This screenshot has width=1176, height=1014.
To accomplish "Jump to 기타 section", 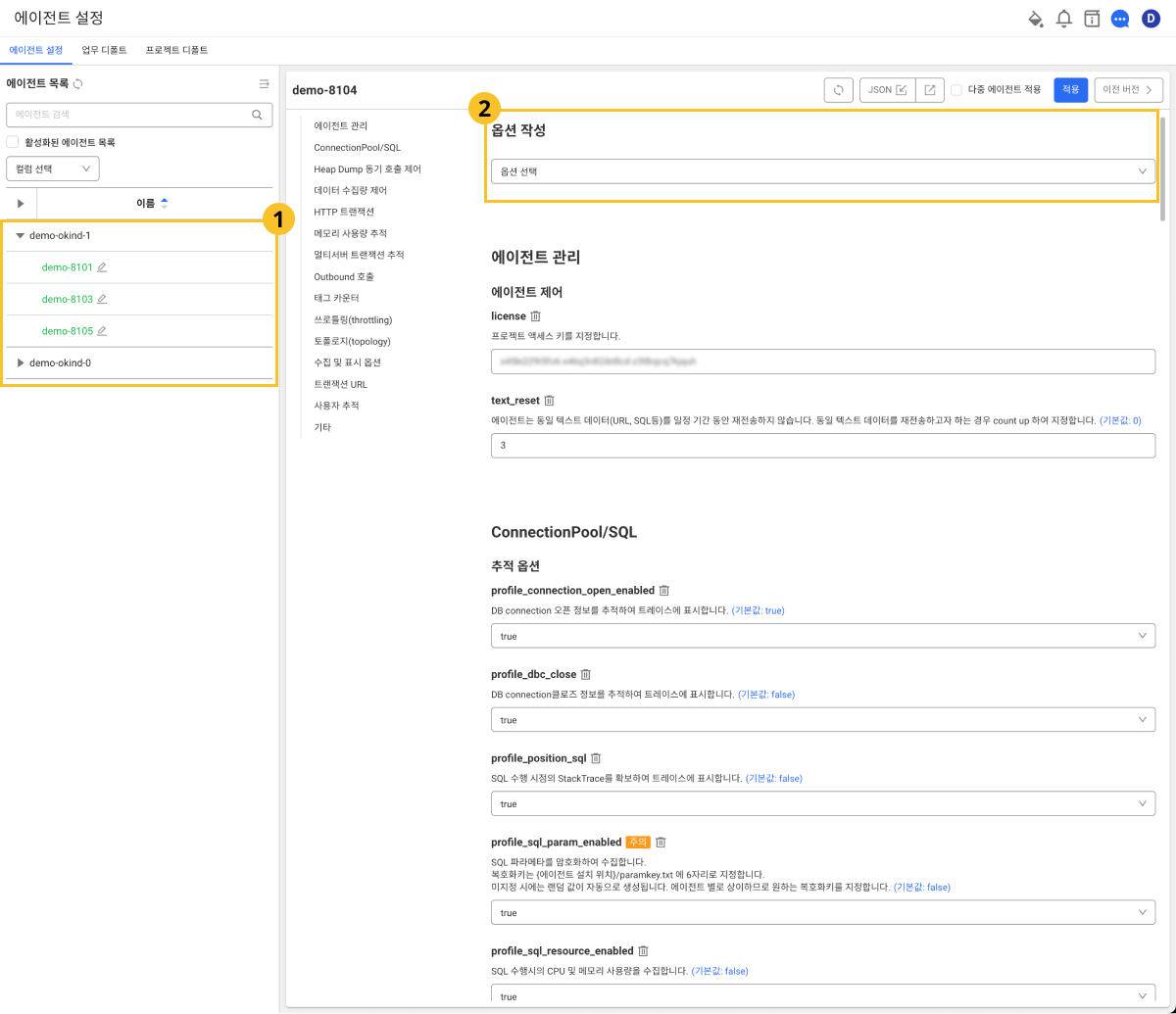I will [x=322, y=427].
